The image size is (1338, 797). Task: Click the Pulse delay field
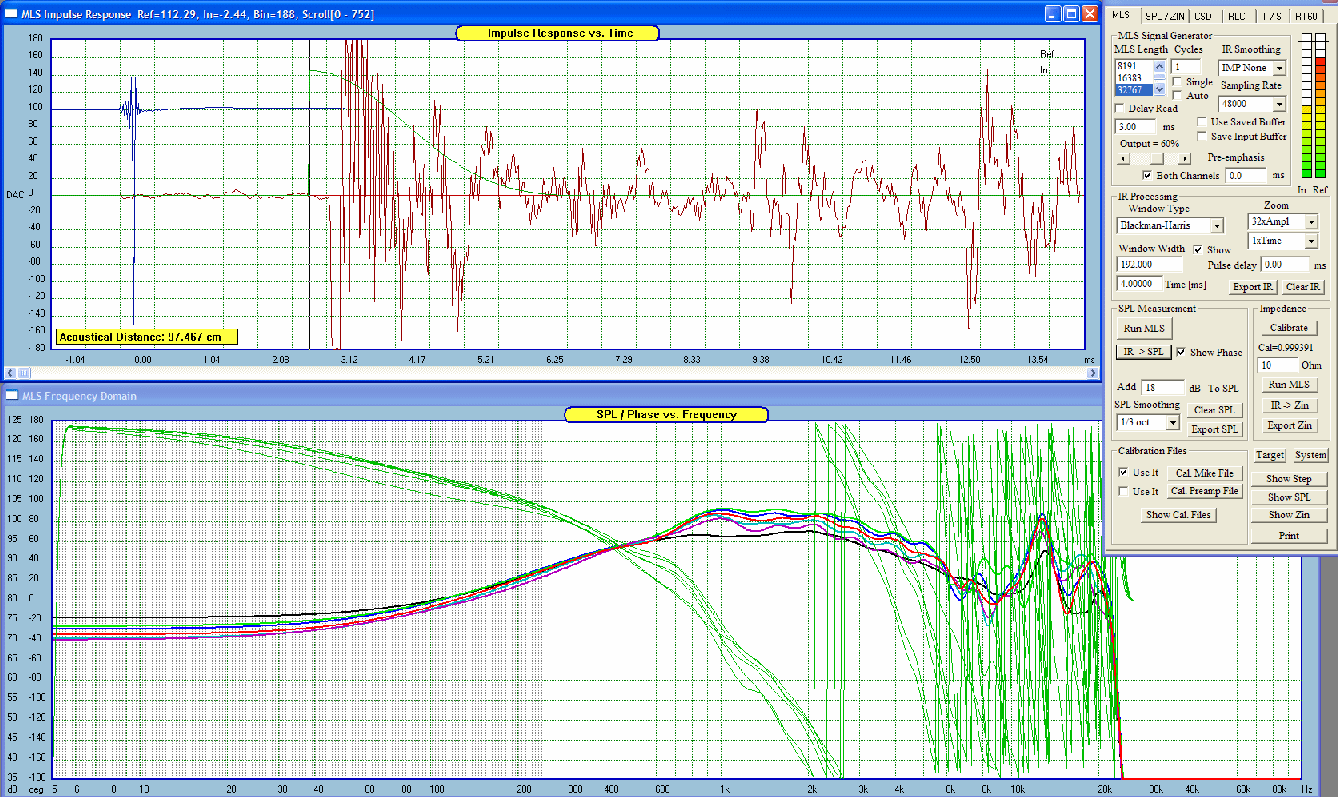[x=1284, y=265]
